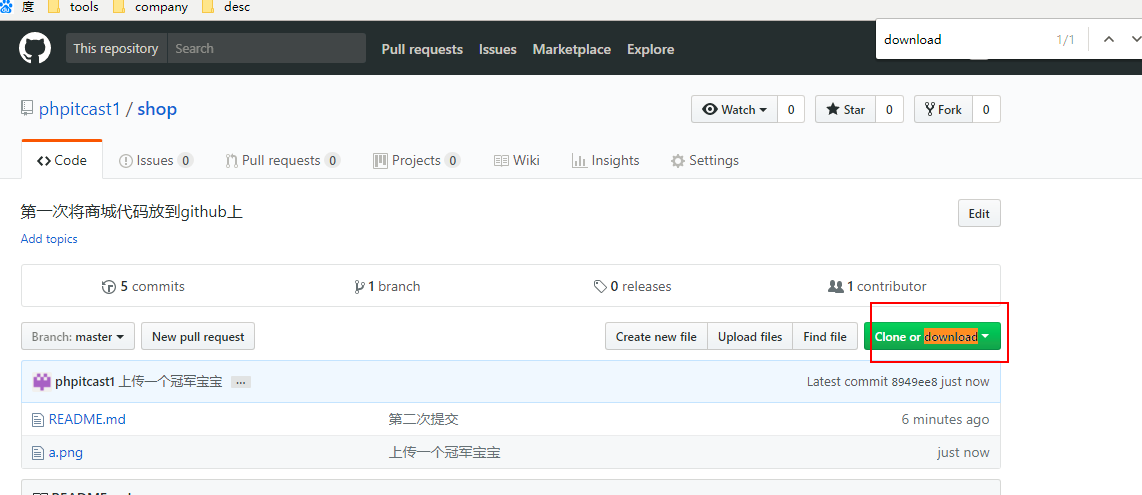
Task: Click the a.png file icon
Action: [38, 453]
